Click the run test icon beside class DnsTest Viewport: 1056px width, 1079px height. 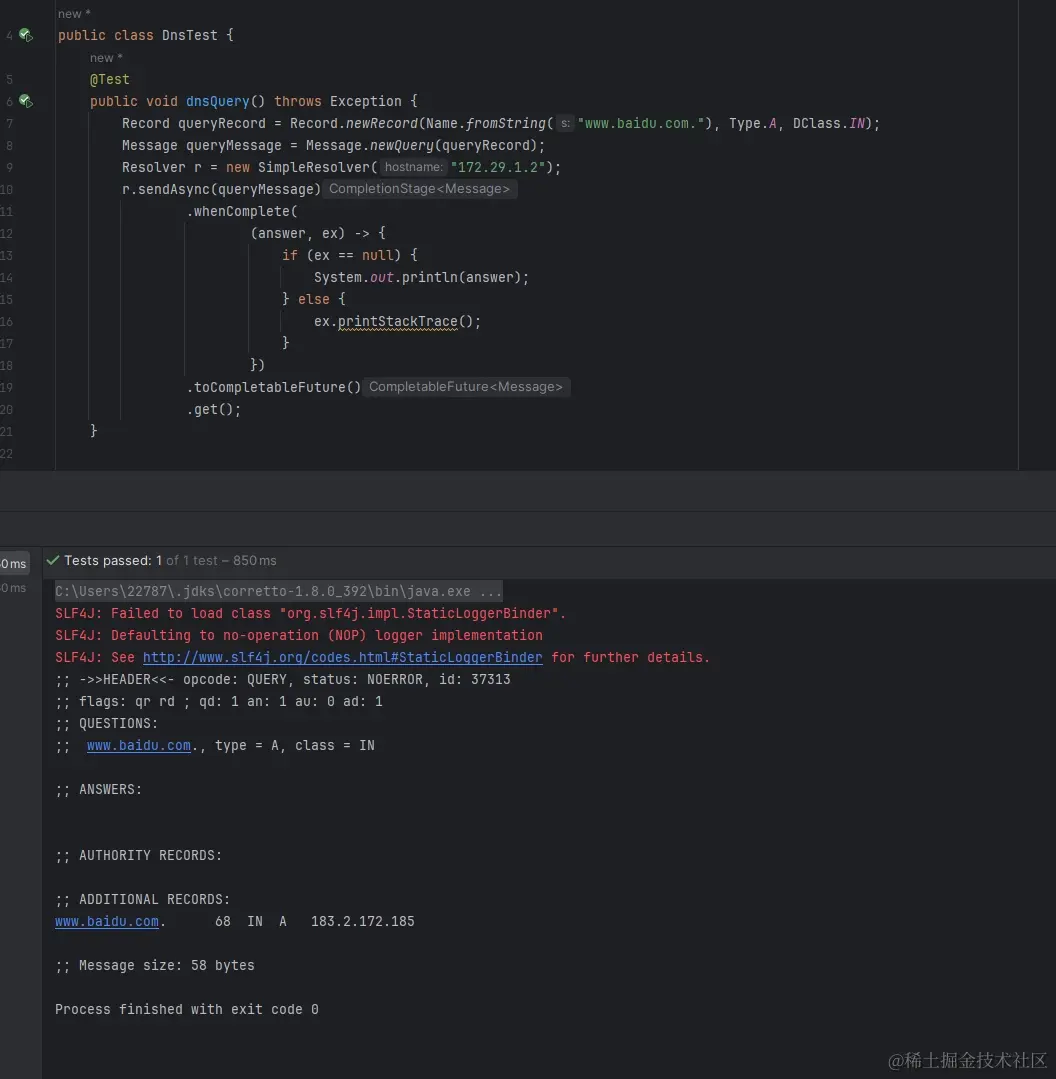[25, 34]
